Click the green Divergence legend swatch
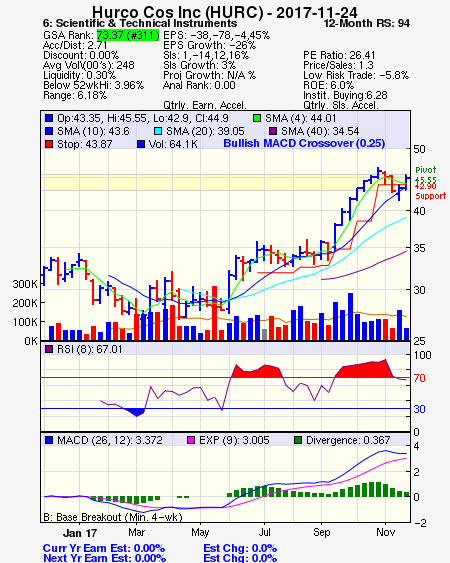 coord(298,440)
